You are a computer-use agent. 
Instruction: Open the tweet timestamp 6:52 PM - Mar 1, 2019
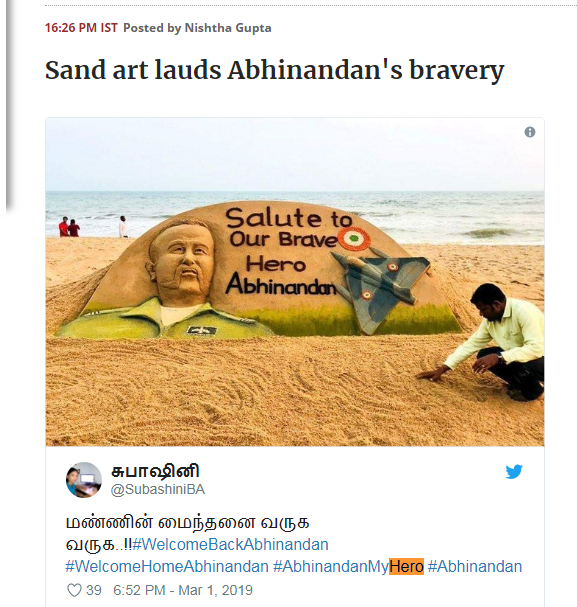(x=183, y=590)
